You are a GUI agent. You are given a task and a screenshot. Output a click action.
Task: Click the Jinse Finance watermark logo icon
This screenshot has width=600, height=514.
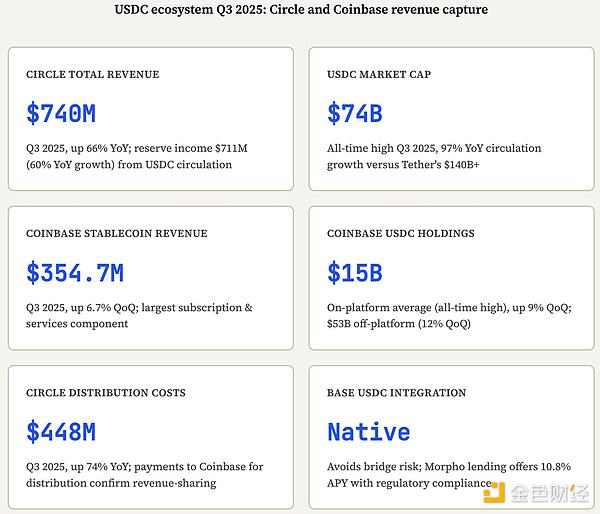click(496, 492)
